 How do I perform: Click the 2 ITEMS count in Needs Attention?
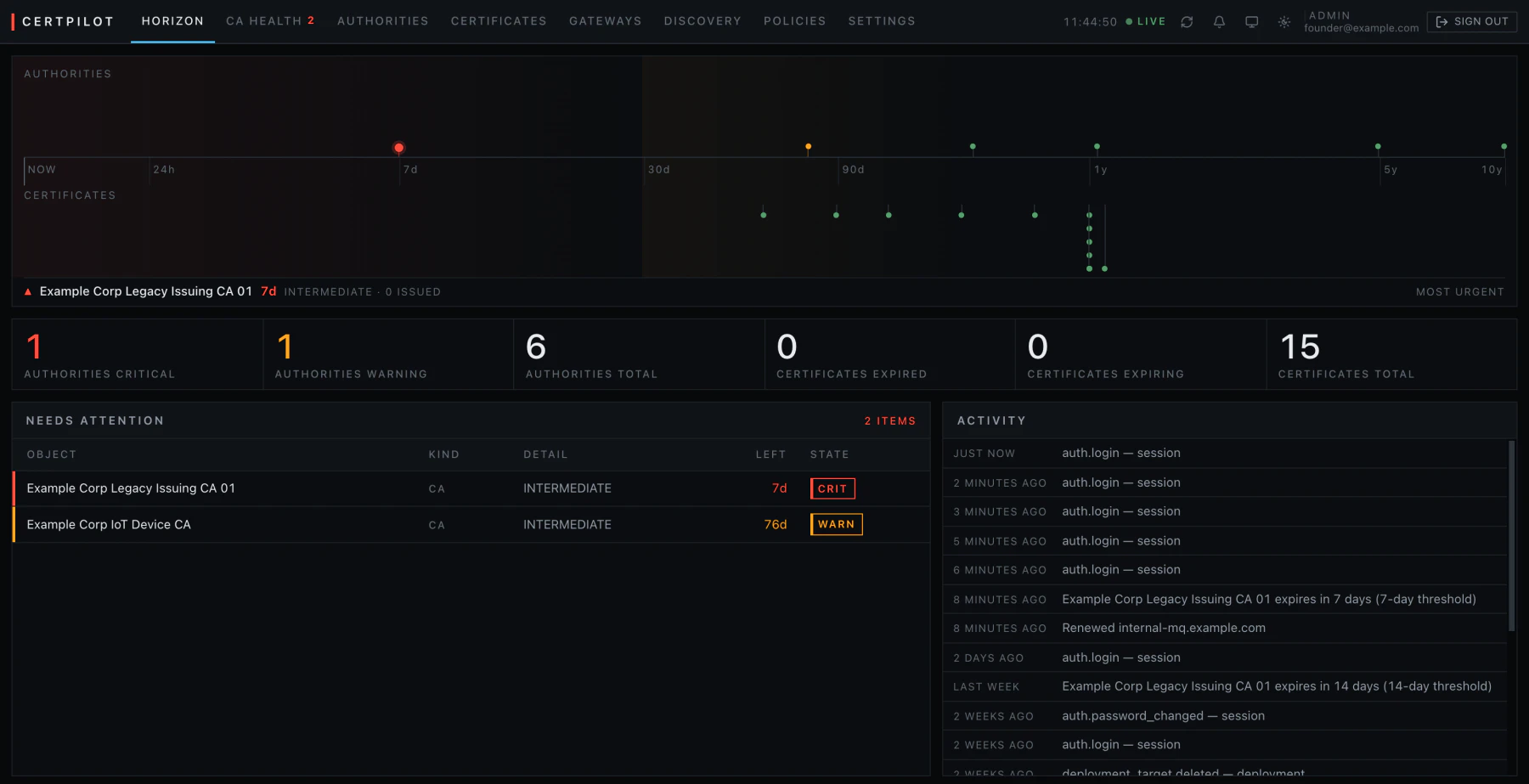coord(889,421)
